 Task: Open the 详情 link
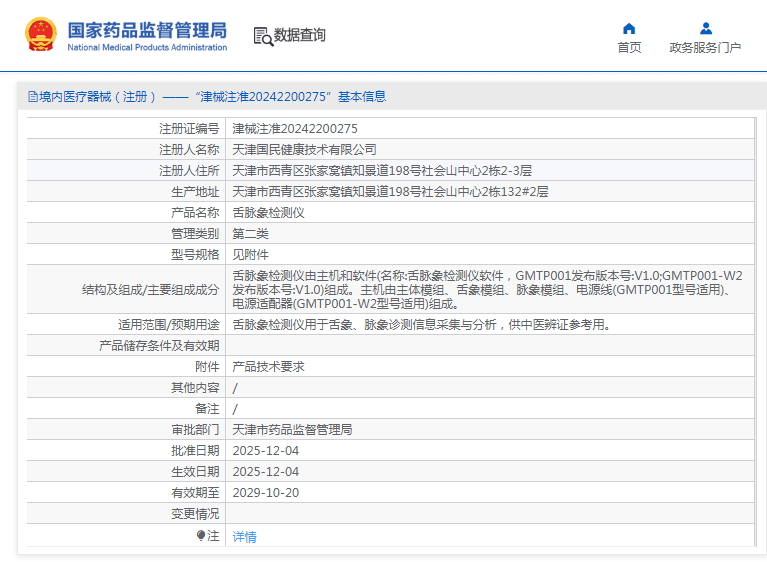point(244,537)
